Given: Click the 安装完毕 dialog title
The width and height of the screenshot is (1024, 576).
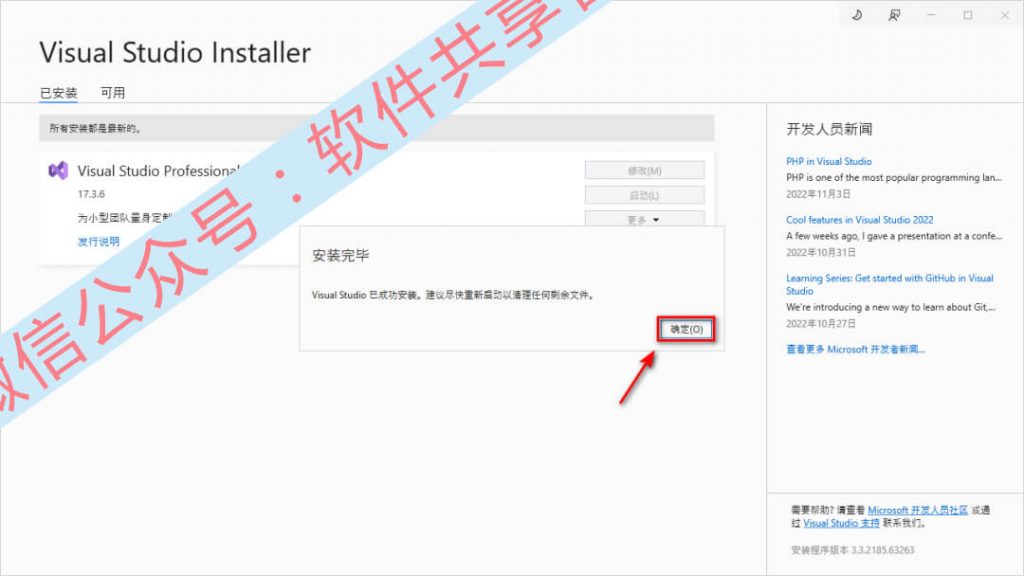Looking at the screenshot, I should 340,255.
